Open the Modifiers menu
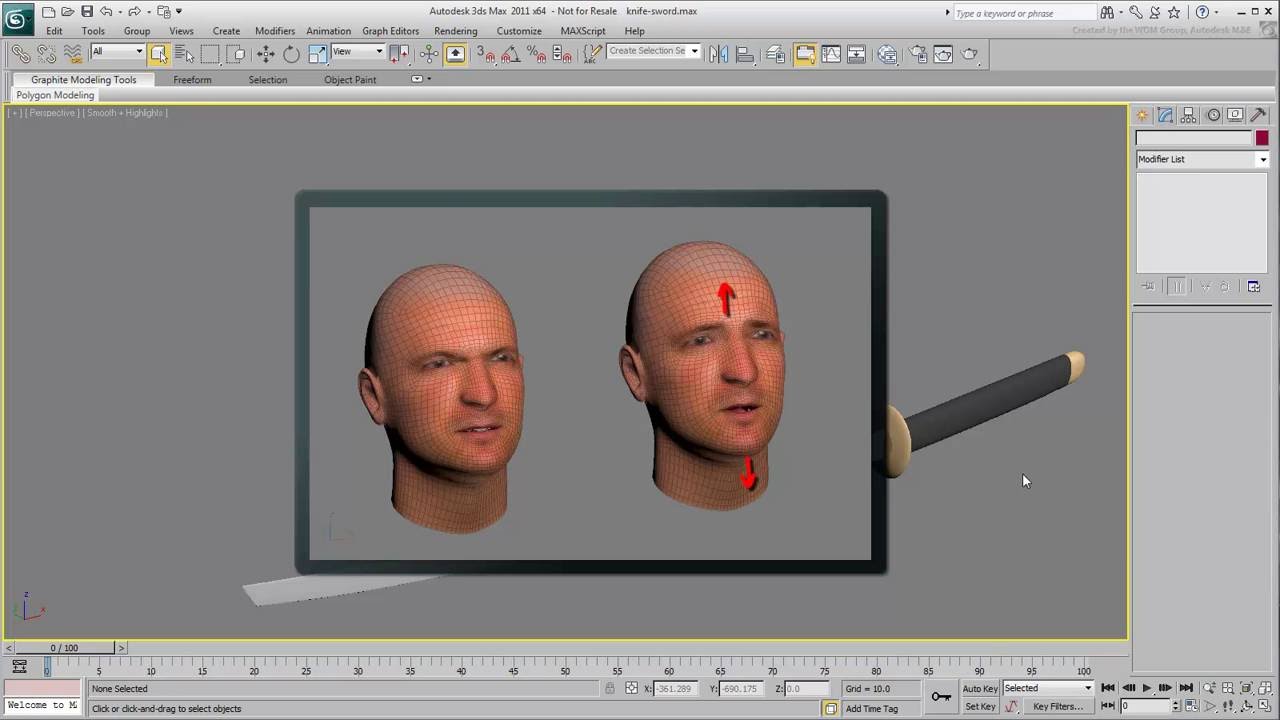The height and width of the screenshot is (720, 1280). (x=275, y=31)
